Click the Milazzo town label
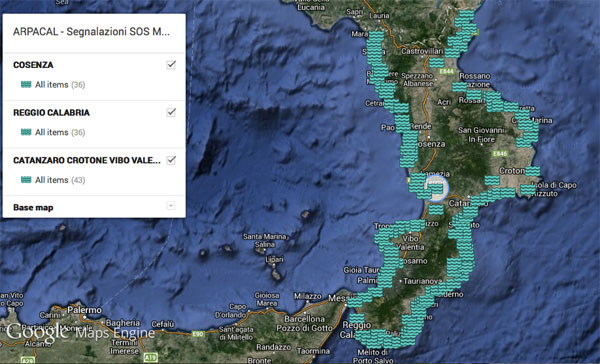 [308, 296]
